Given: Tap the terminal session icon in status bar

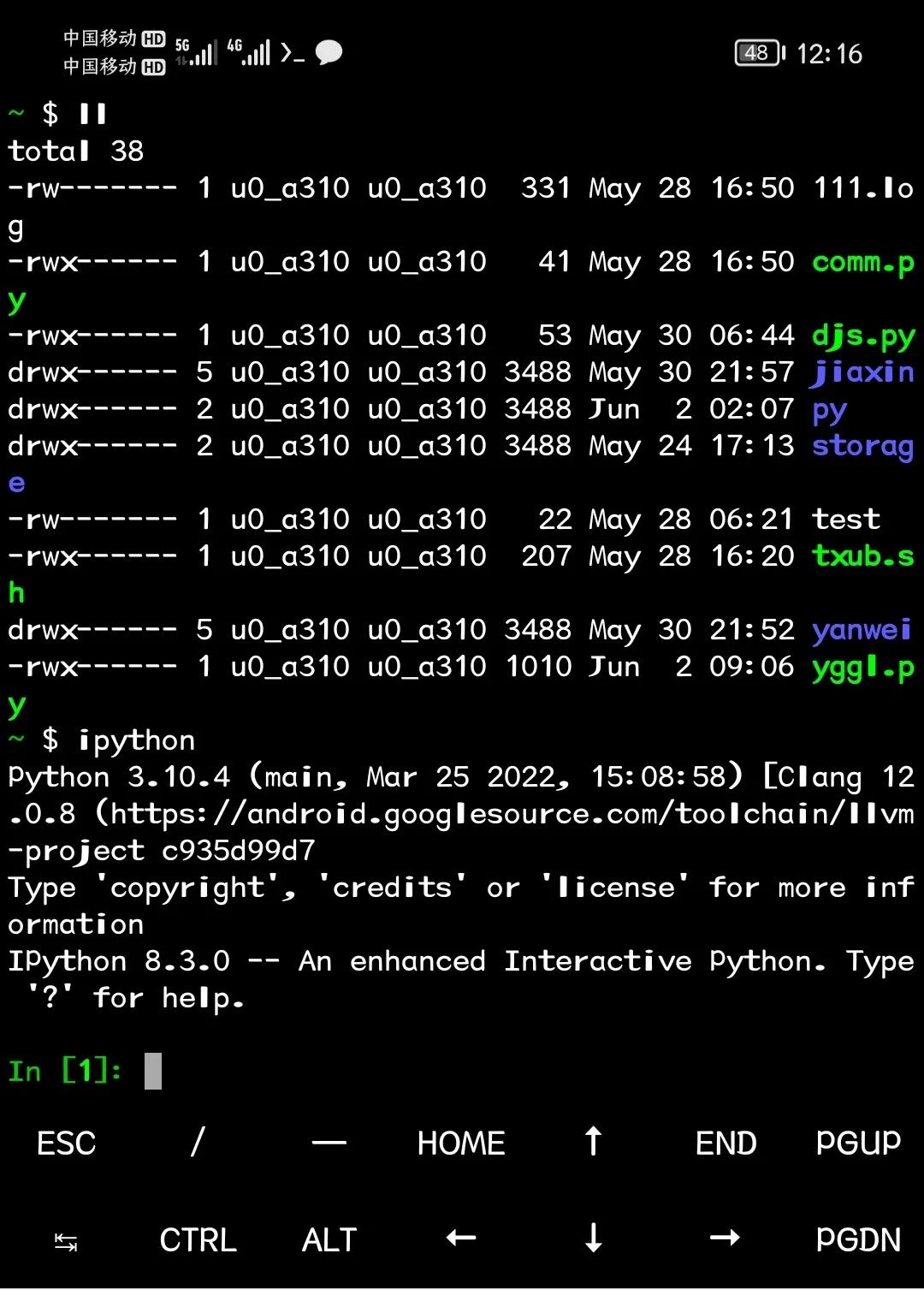Looking at the screenshot, I should pyautogui.click(x=293, y=53).
